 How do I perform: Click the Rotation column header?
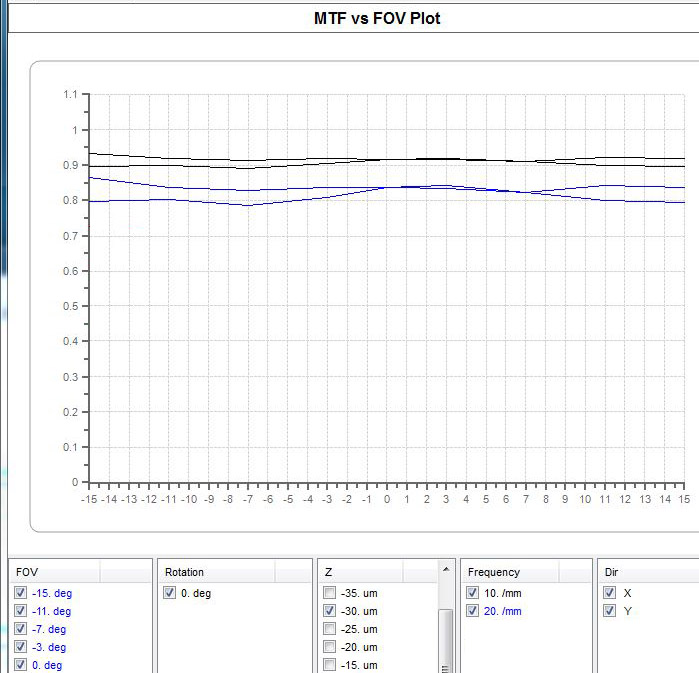217,572
